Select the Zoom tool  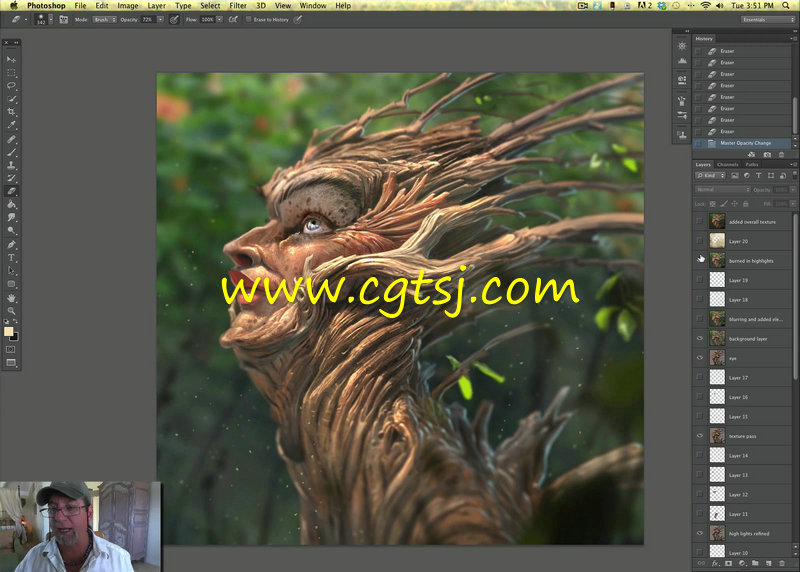click(x=11, y=311)
